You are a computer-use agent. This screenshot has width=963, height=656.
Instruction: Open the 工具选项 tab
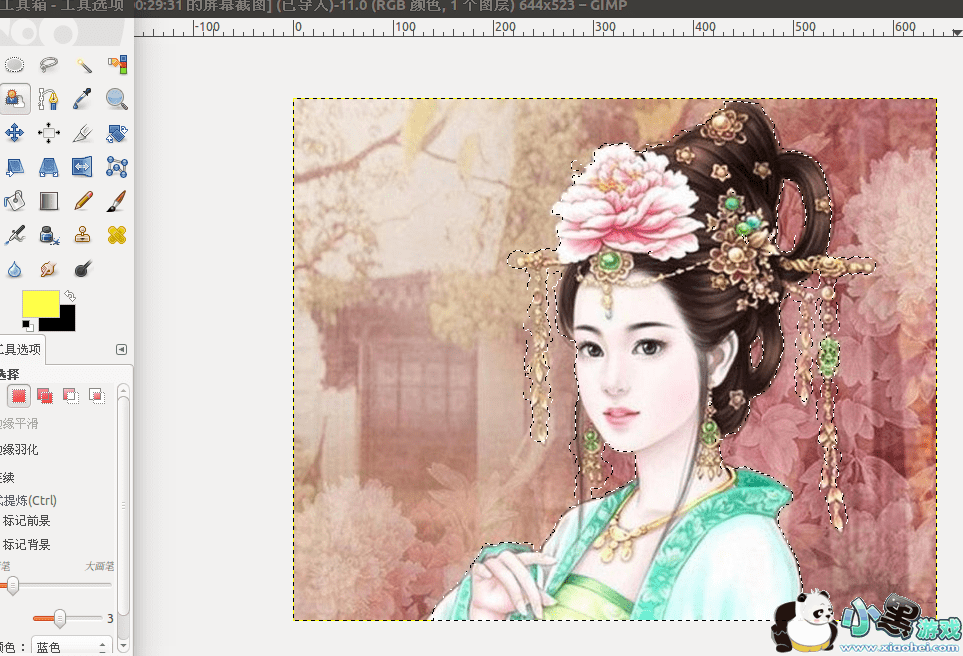pyautogui.click(x=20, y=349)
